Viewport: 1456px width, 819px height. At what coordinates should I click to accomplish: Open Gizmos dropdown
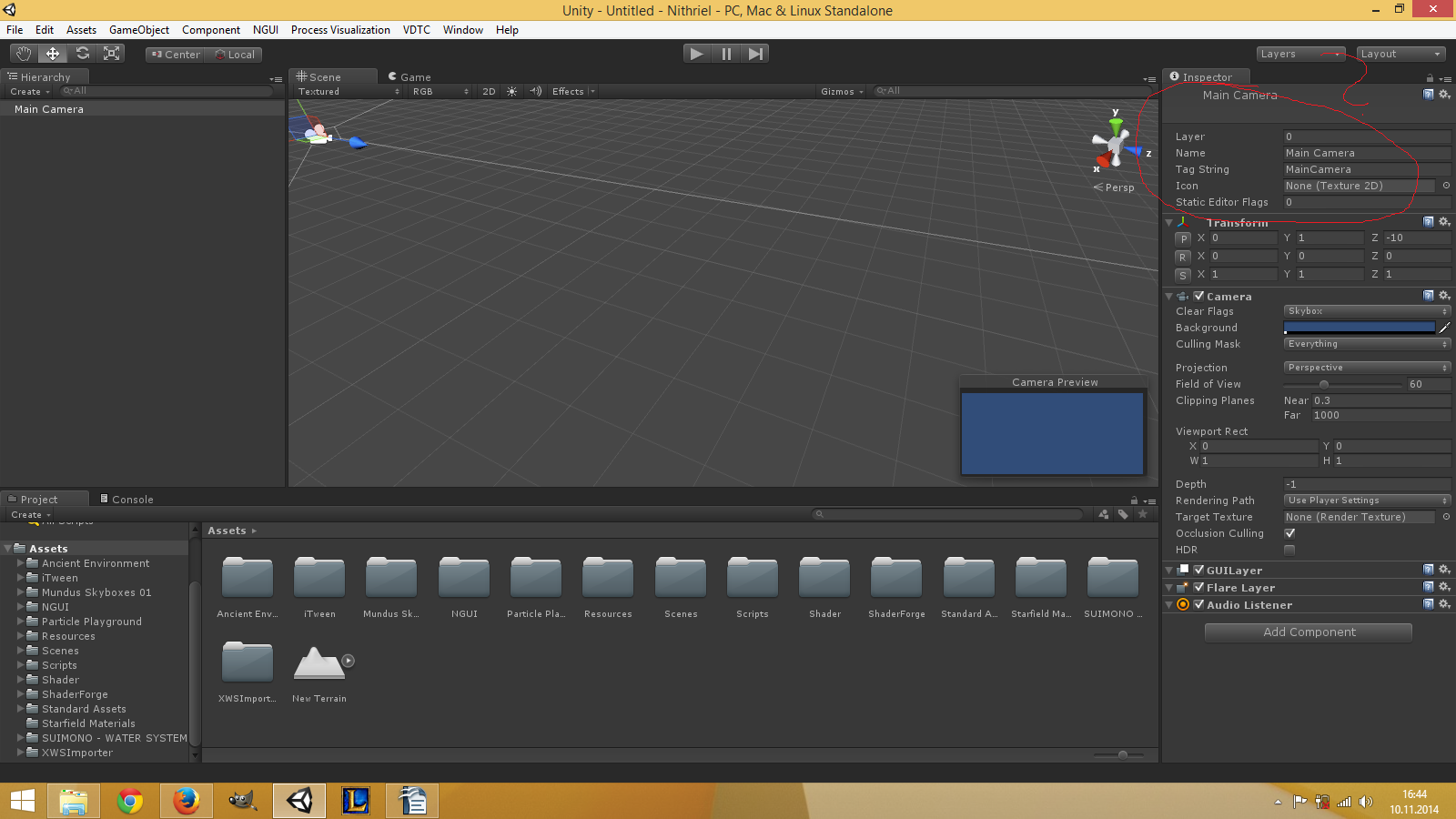tap(842, 91)
